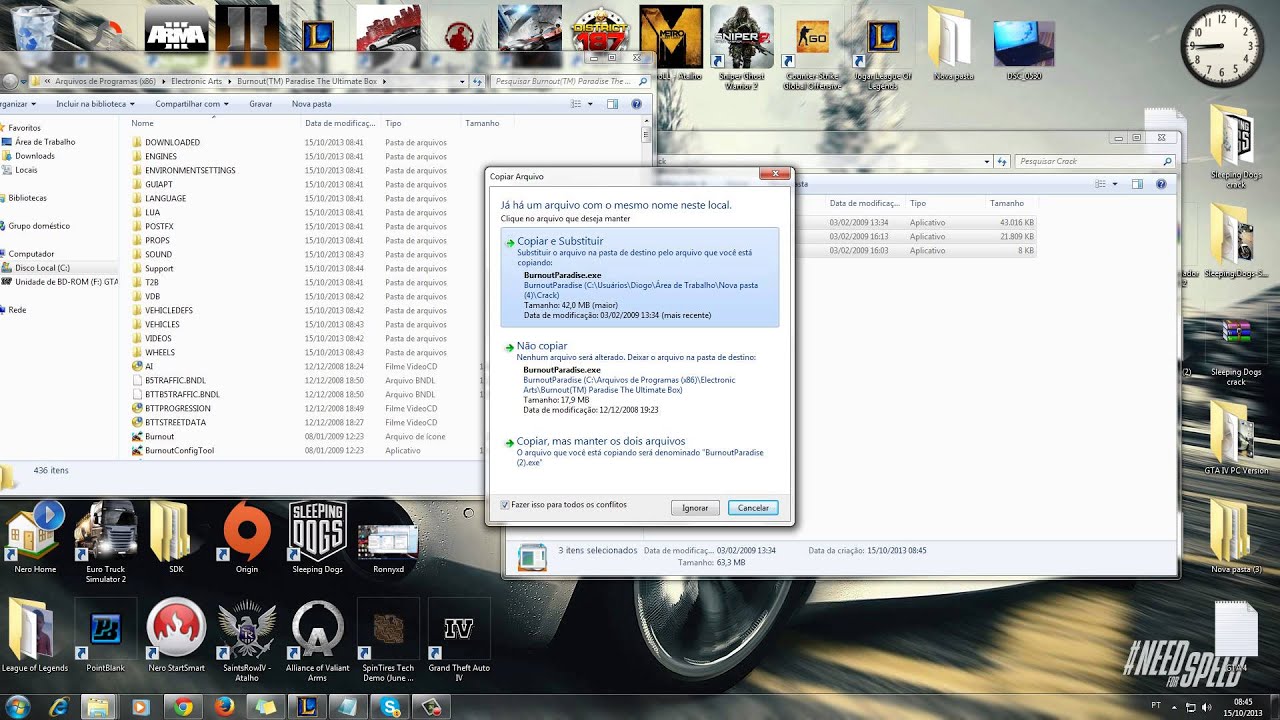Click the Ignorar button
This screenshot has height=720, width=1280.
coord(695,508)
